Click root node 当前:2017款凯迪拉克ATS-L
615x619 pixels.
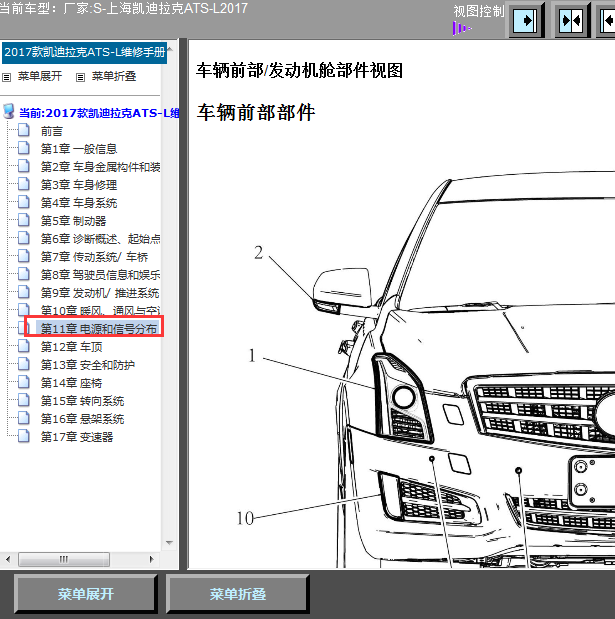[x=99, y=114]
